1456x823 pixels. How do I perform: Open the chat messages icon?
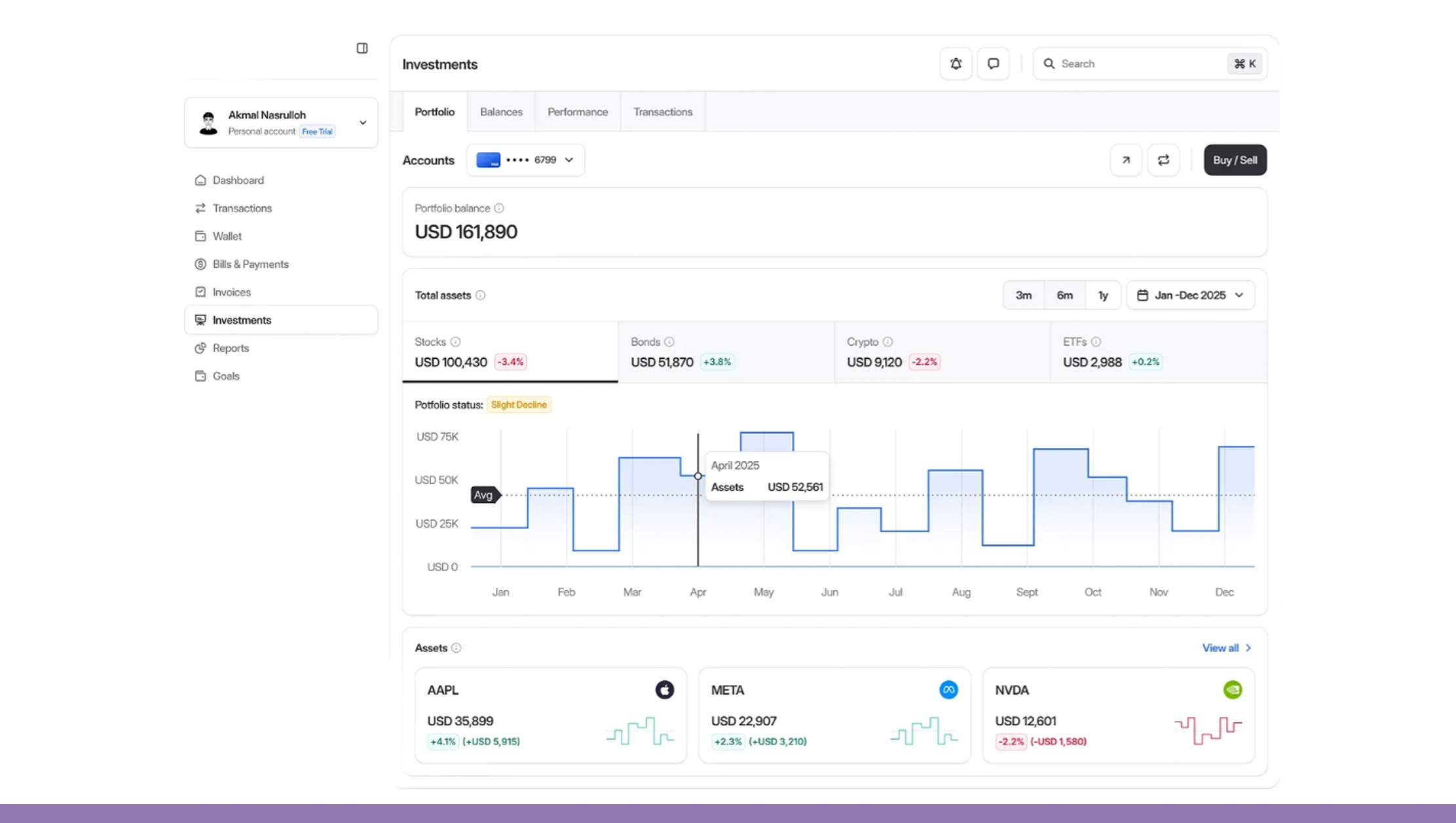tap(993, 64)
